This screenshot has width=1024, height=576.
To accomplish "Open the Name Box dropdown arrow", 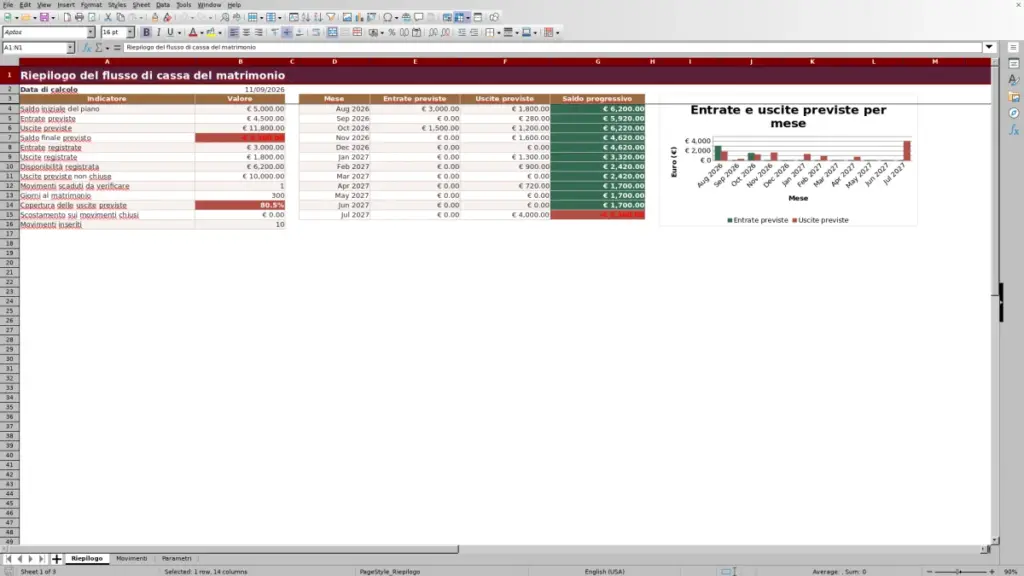I will [70, 48].
